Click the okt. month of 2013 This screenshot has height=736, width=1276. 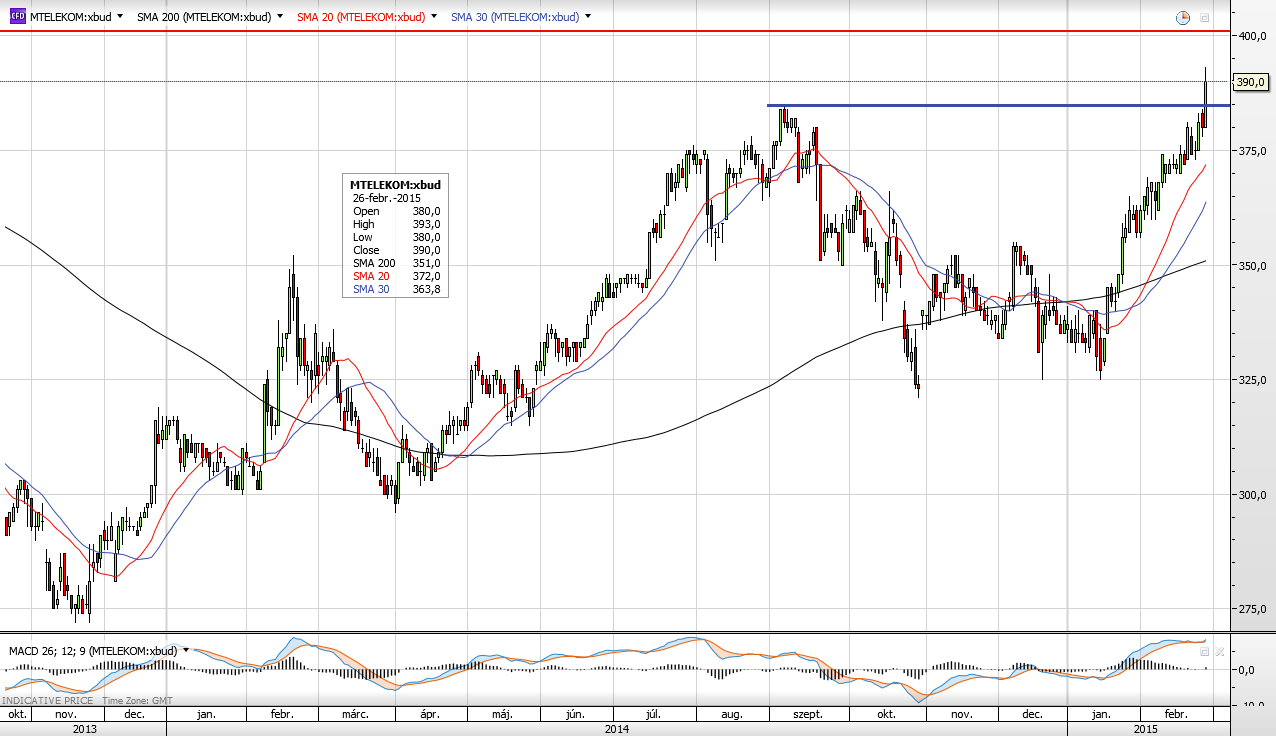point(17,715)
